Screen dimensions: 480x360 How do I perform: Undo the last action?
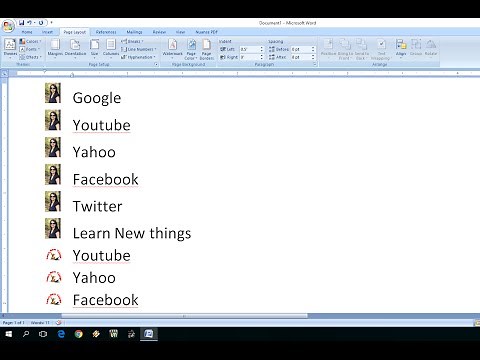pyautogui.click(x=29, y=23)
